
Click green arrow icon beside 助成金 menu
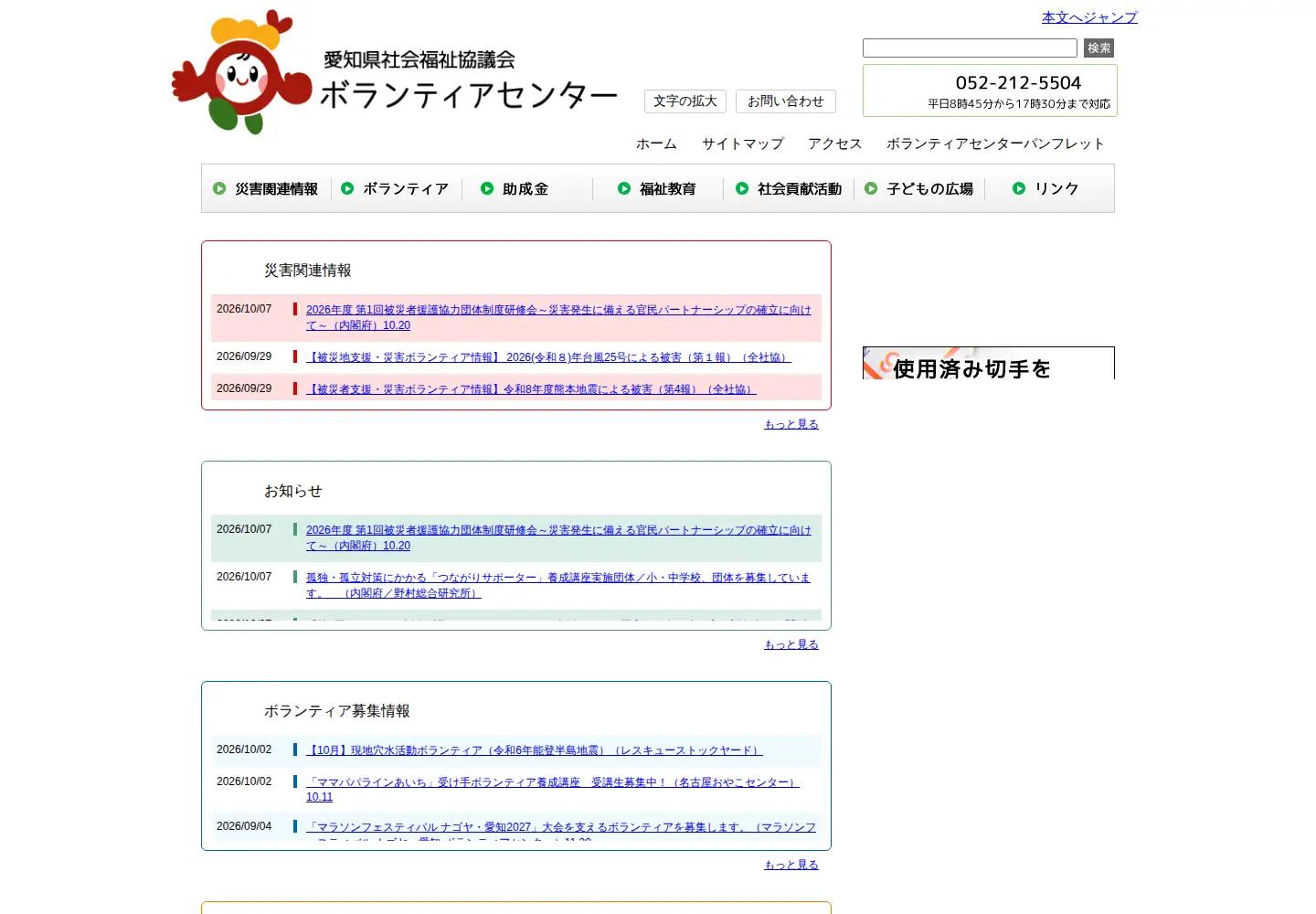click(x=487, y=188)
